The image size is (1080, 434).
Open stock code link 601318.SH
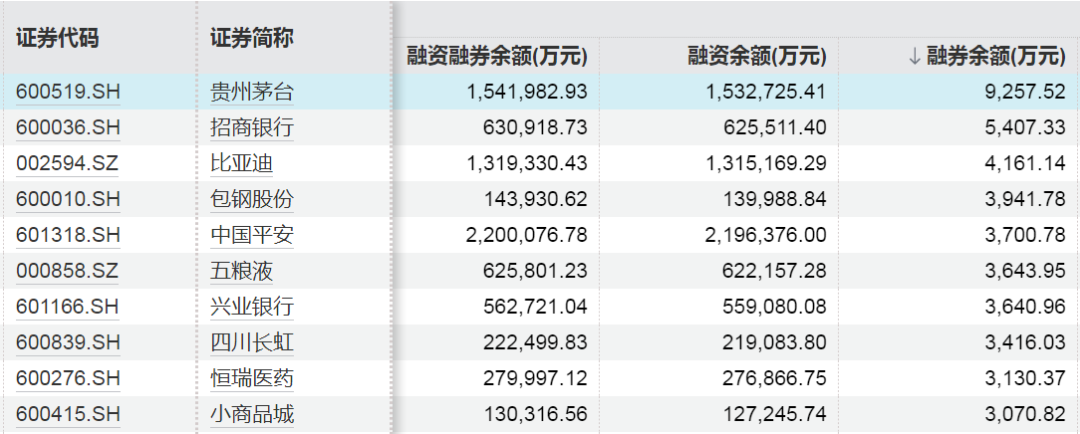[68, 235]
